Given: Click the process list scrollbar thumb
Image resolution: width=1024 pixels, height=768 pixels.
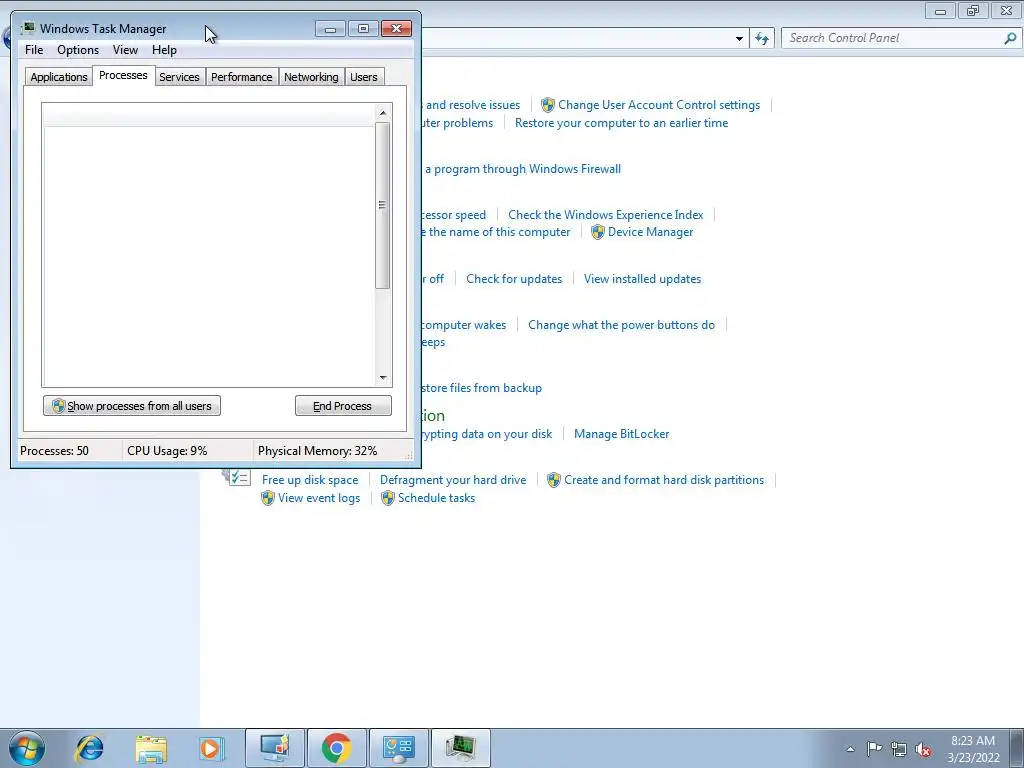Looking at the screenshot, I should pos(383,205).
